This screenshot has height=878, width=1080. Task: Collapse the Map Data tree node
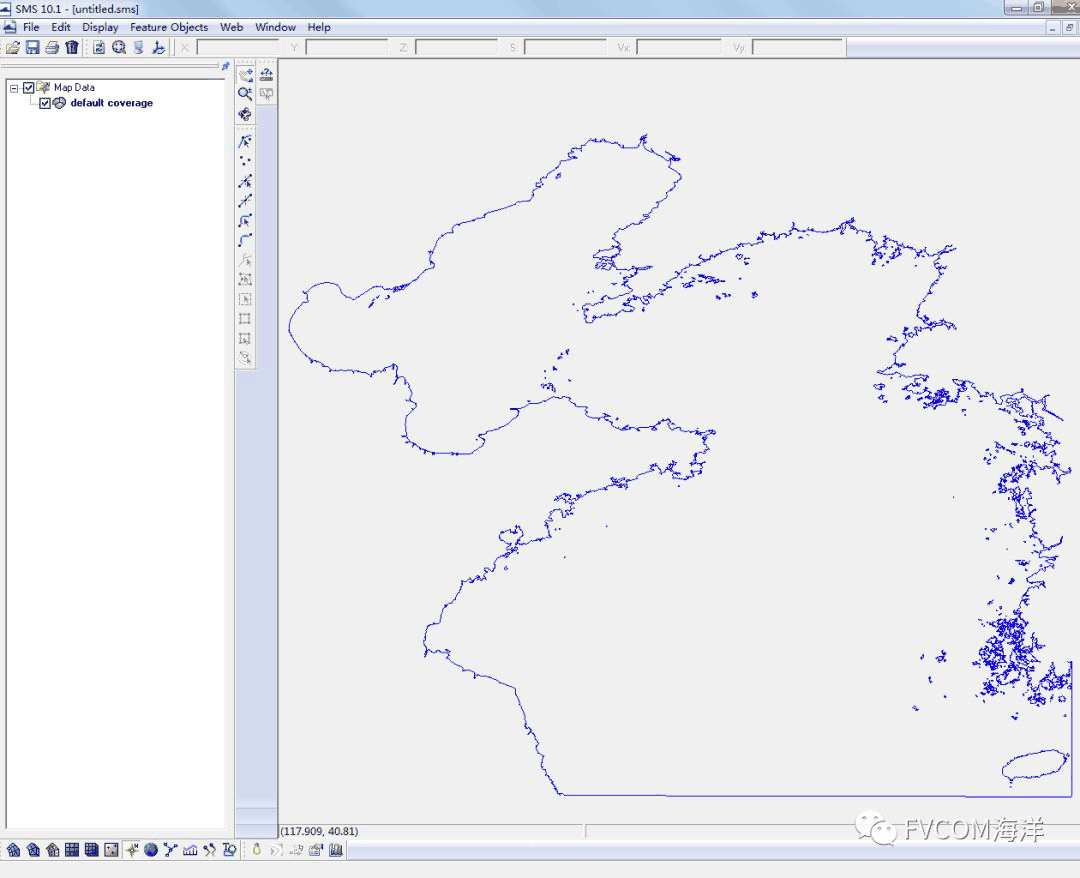click(x=14, y=88)
